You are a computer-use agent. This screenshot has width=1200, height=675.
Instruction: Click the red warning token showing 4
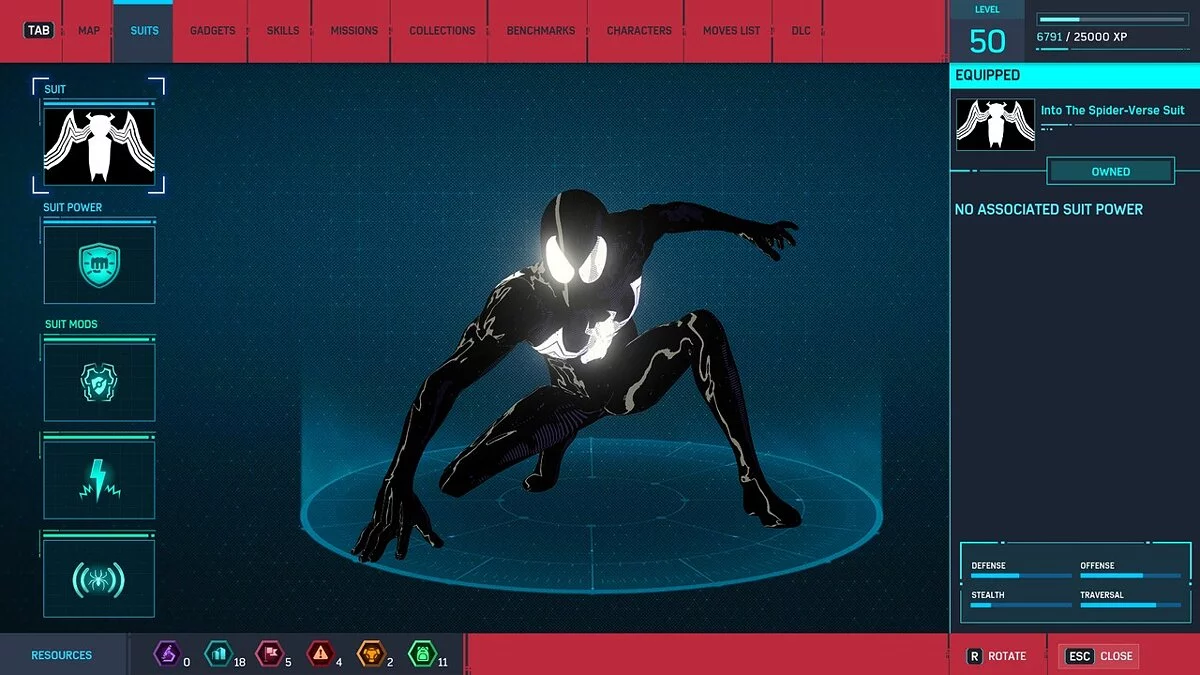tap(319, 655)
